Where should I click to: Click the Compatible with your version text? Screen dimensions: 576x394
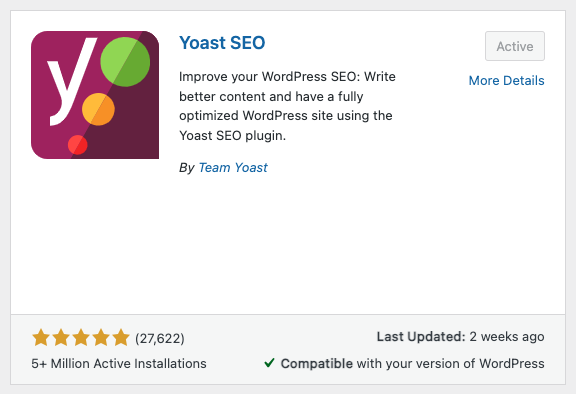pyautogui.click(x=412, y=364)
